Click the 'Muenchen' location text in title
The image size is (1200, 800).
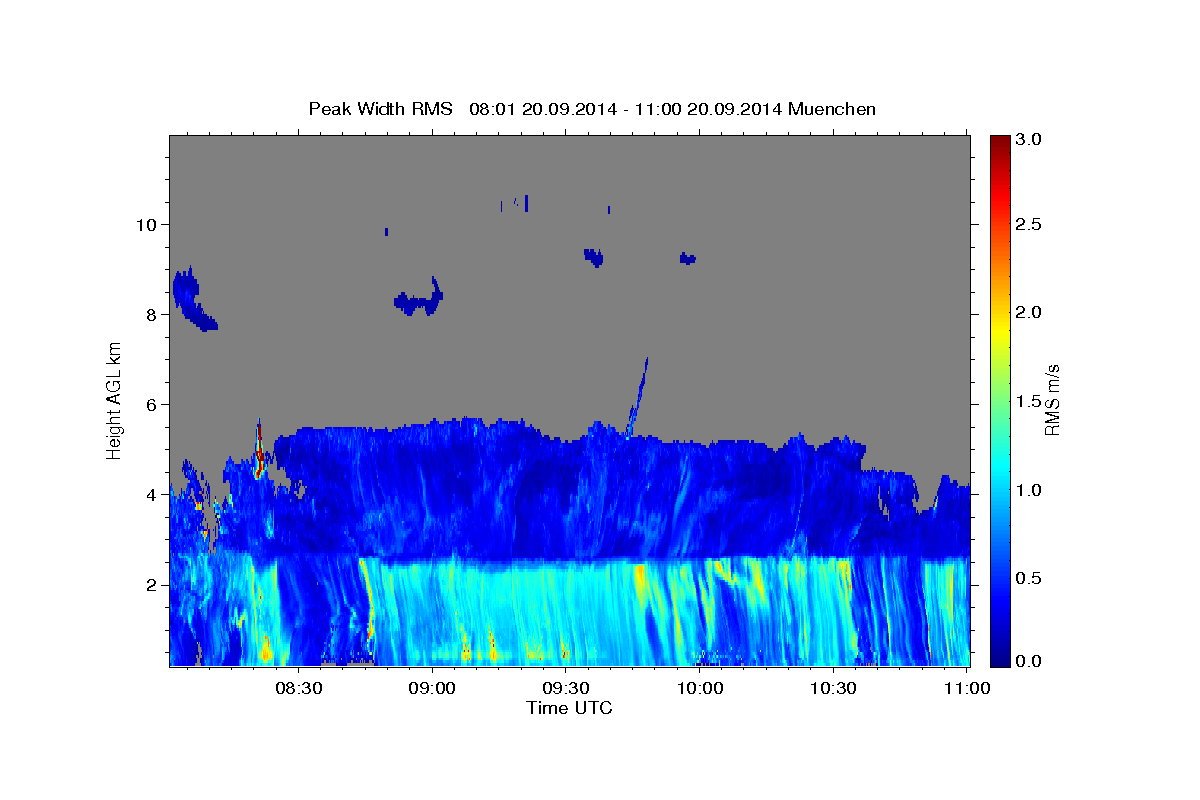(832, 109)
